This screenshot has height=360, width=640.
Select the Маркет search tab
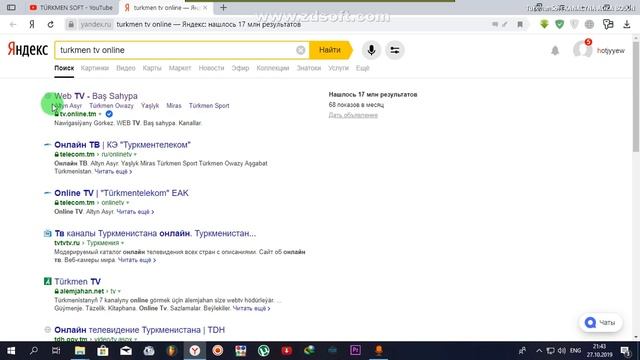point(180,68)
